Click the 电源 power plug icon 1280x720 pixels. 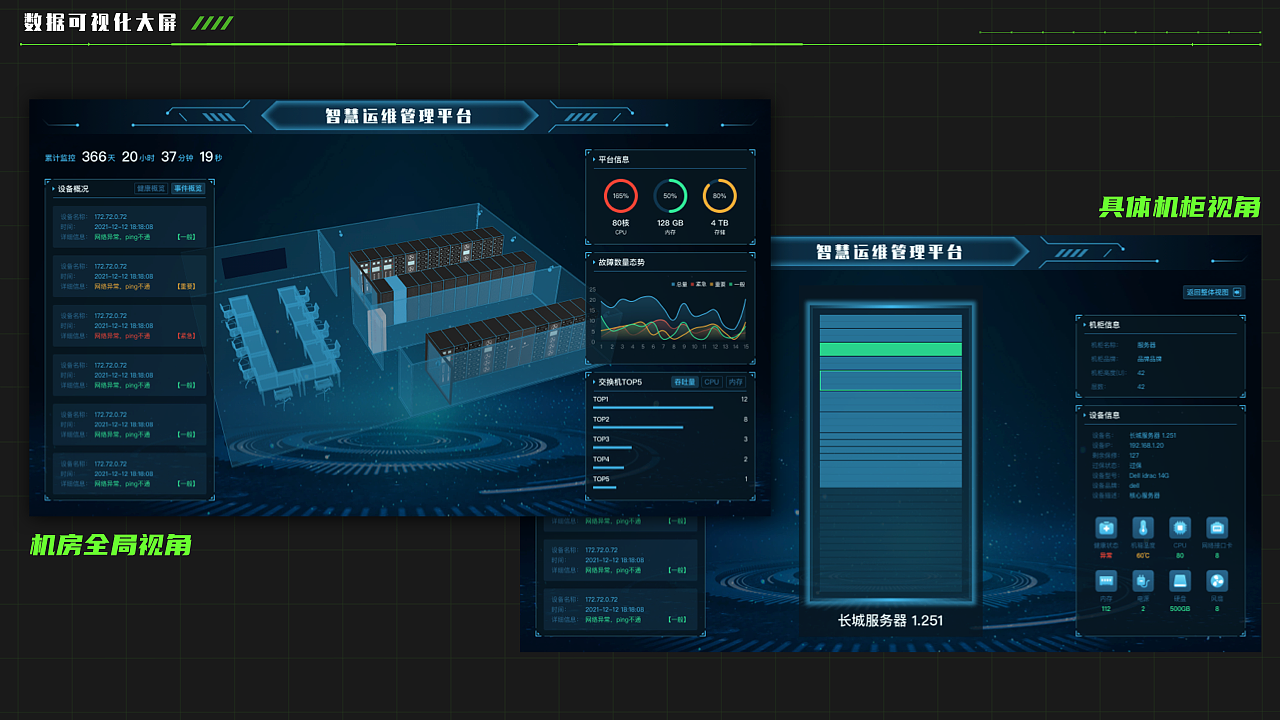pos(1143,581)
